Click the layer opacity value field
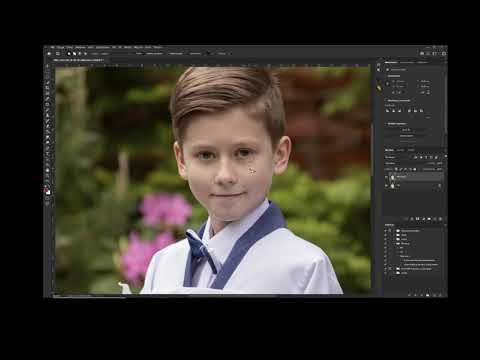480x360 pixels. click(440, 163)
